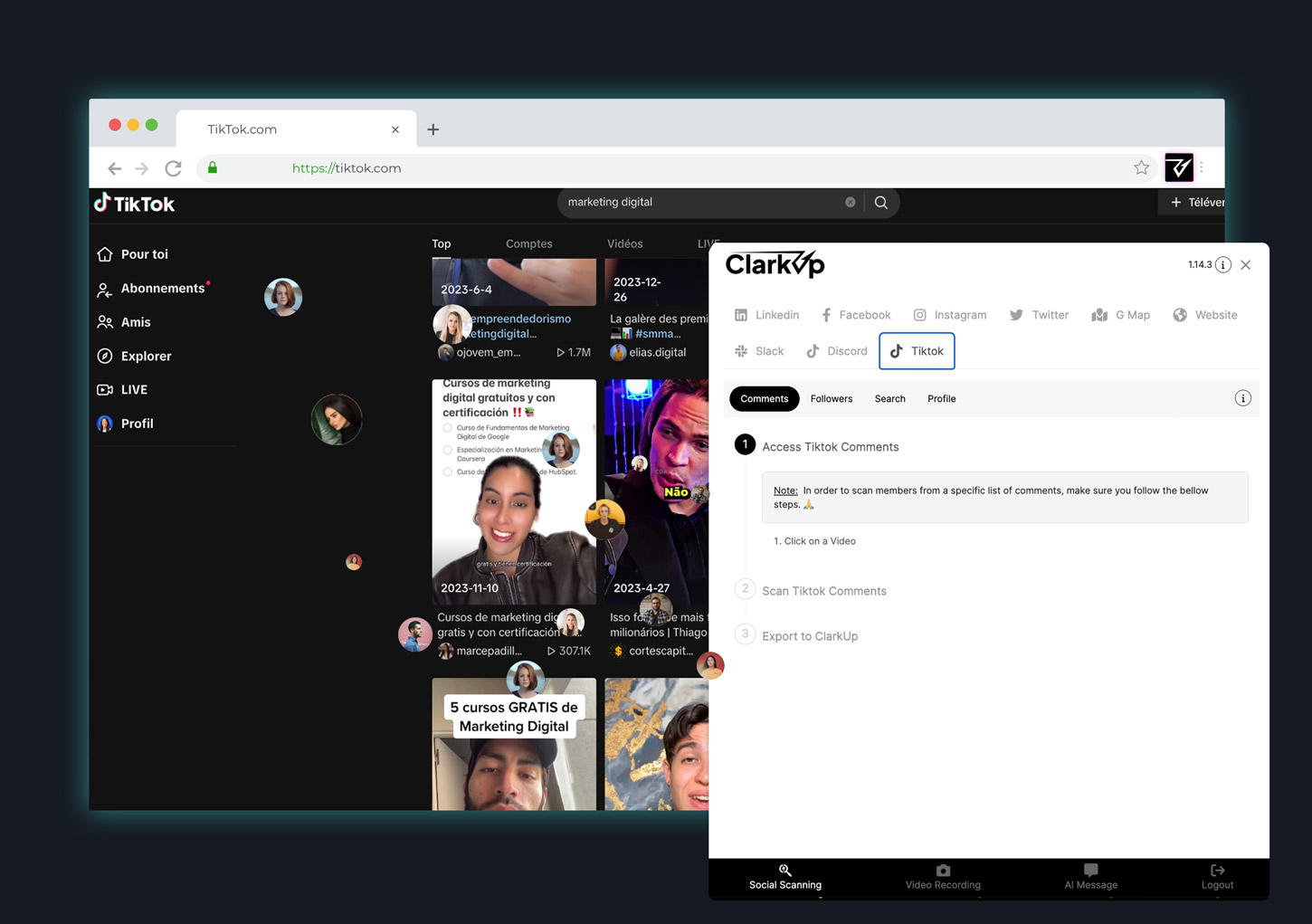Open the Website platform tab
Screen dimensions: 1312x924
coord(1205,315)
